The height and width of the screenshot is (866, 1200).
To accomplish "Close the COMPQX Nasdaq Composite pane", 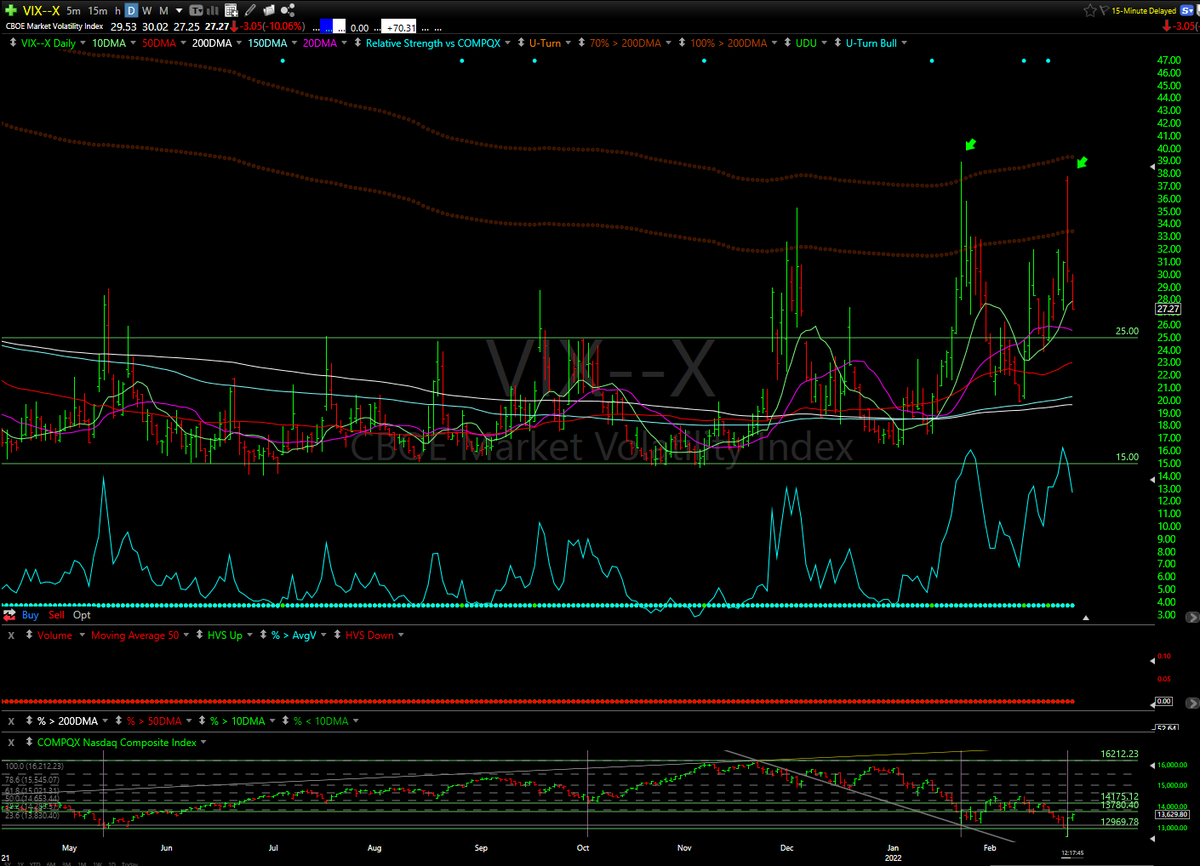I will tap(11, 743).
